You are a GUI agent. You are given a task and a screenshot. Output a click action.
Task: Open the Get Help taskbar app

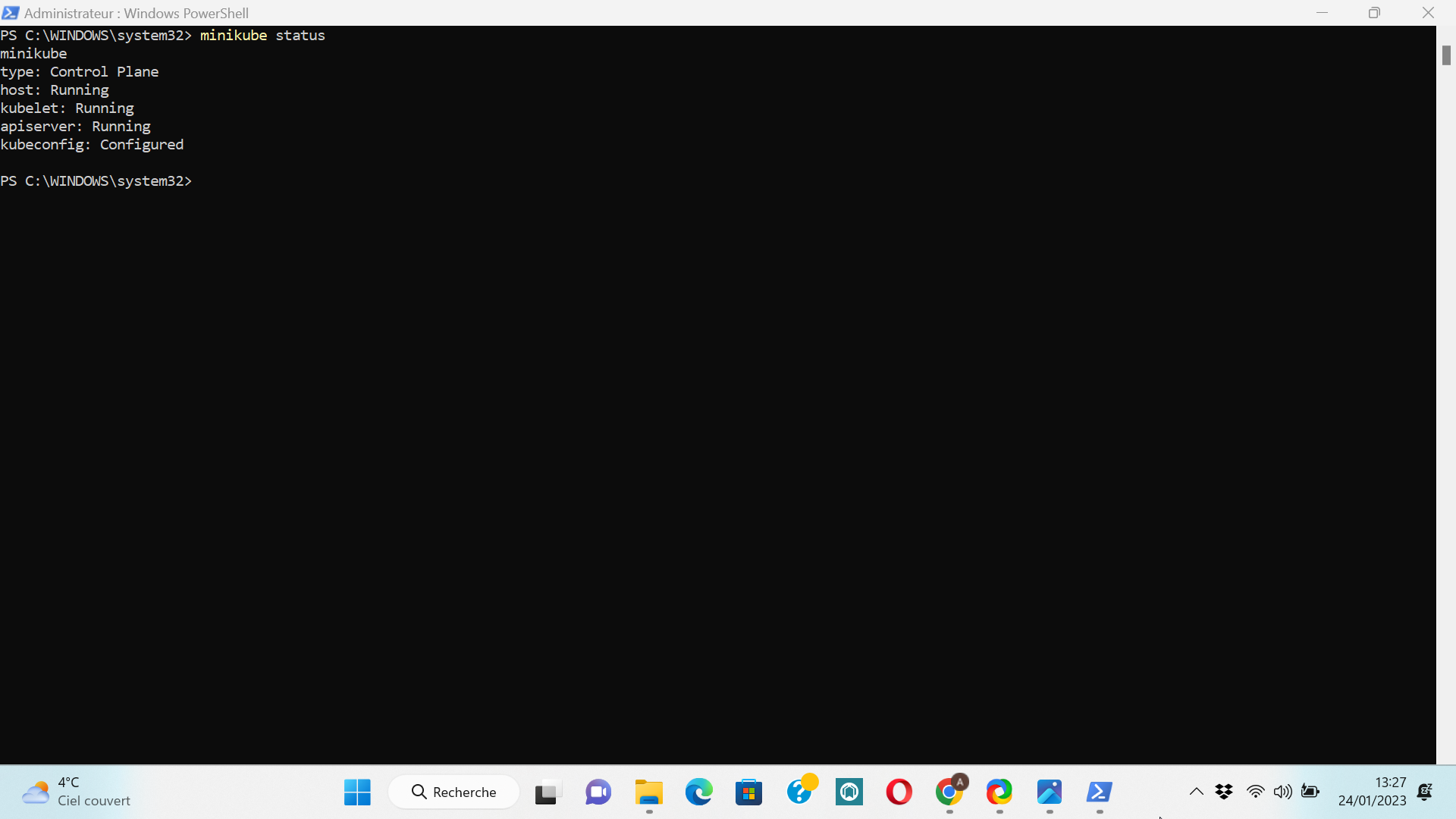pyautogui.click(x=801, y=790)
